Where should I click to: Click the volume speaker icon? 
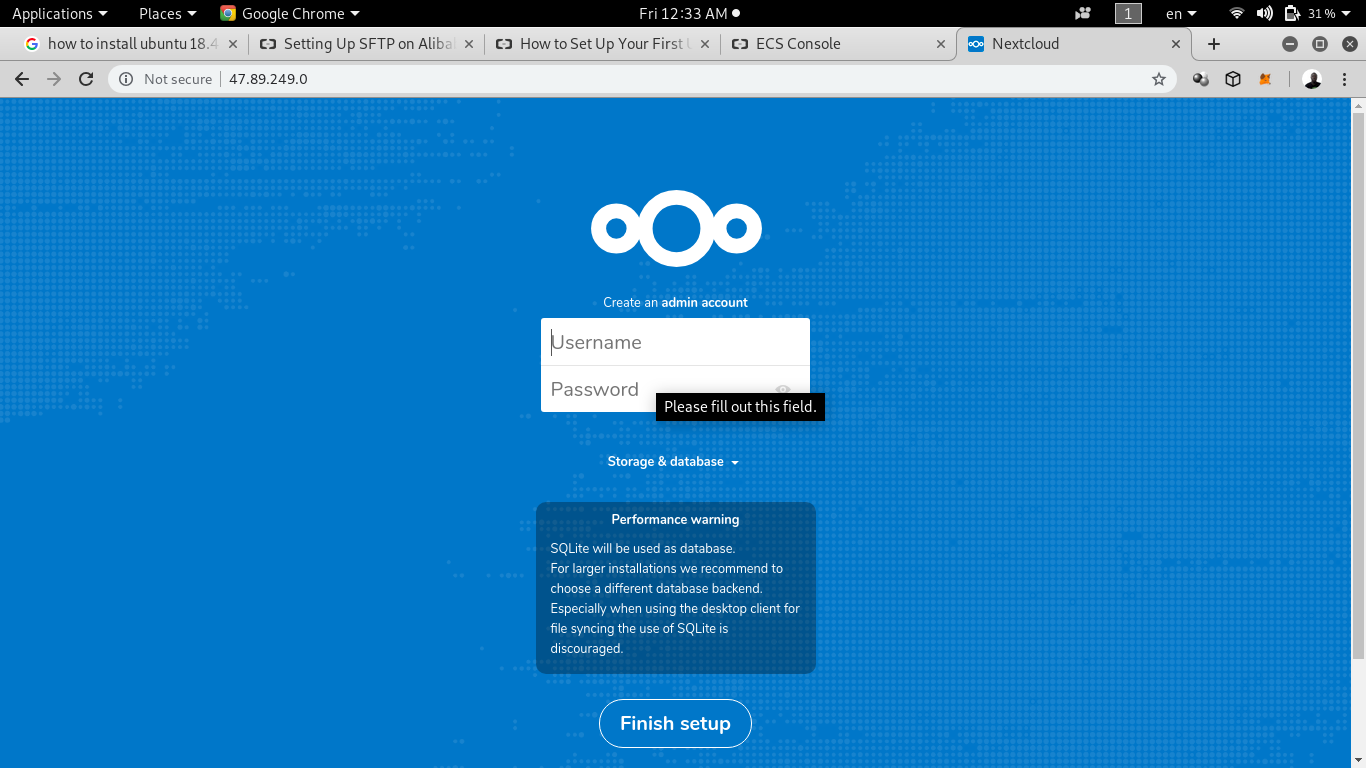(1264, 13)
